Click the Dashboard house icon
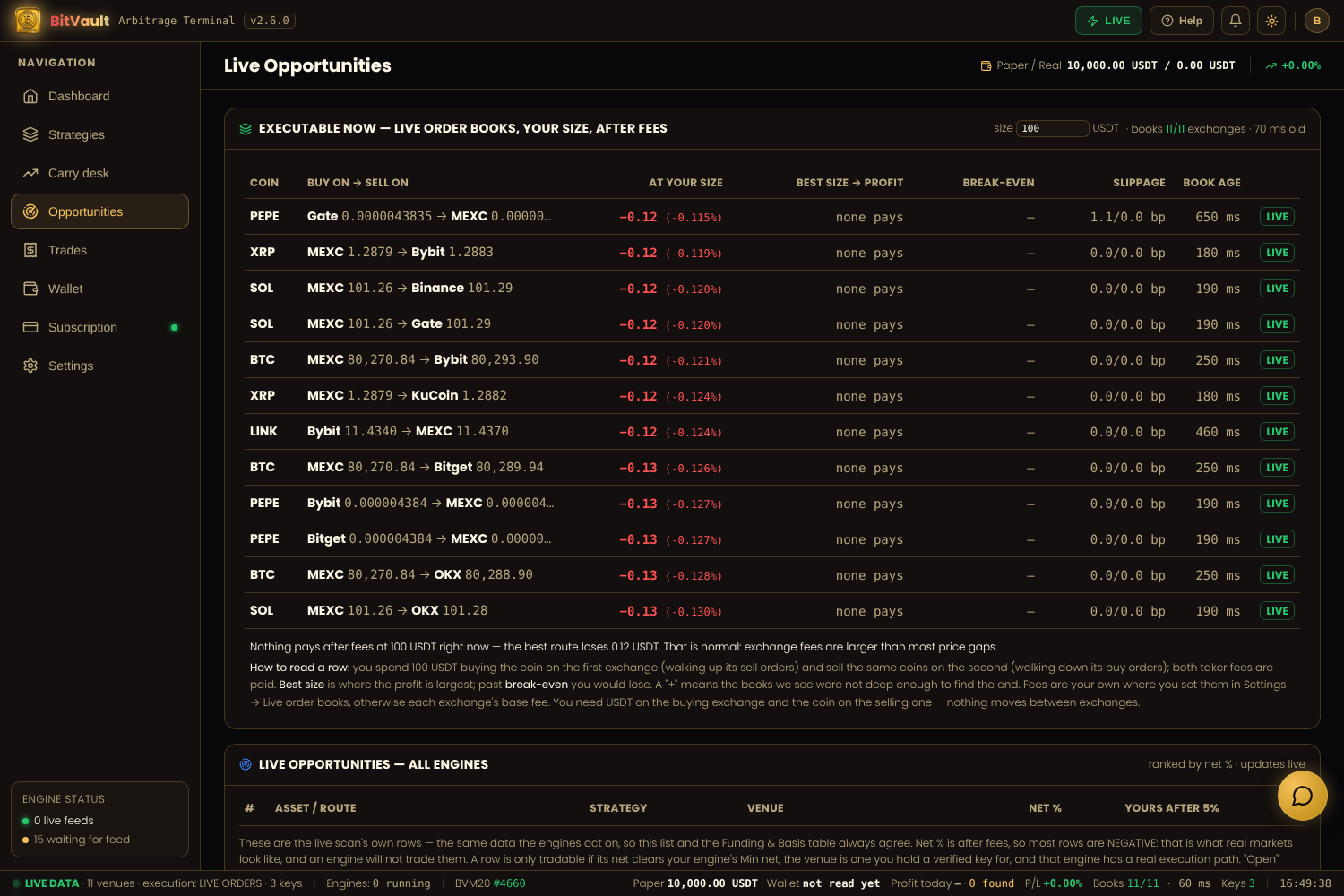1344x896 pixels. tap(30, 96)
